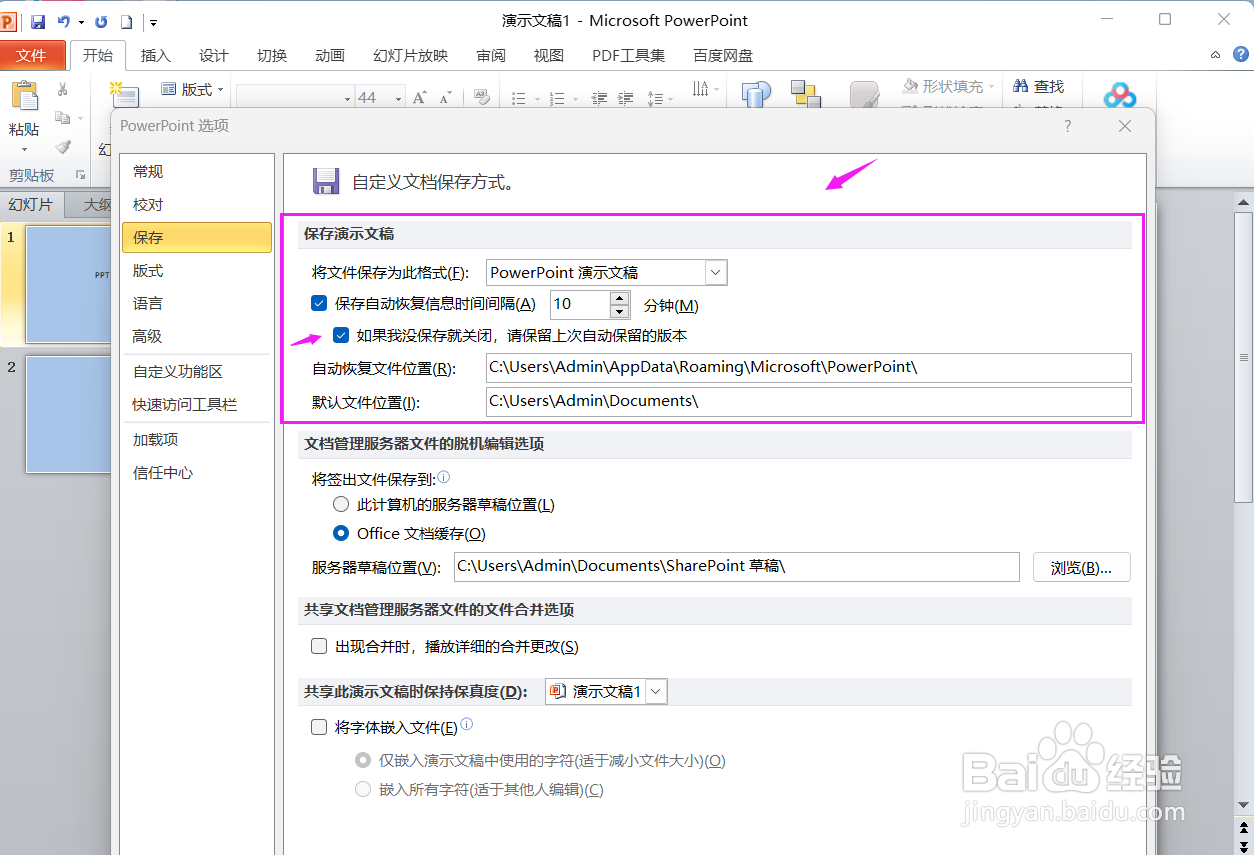Click the Bullets list icon
The image size is (1254, 855).
tap(519, 98)
